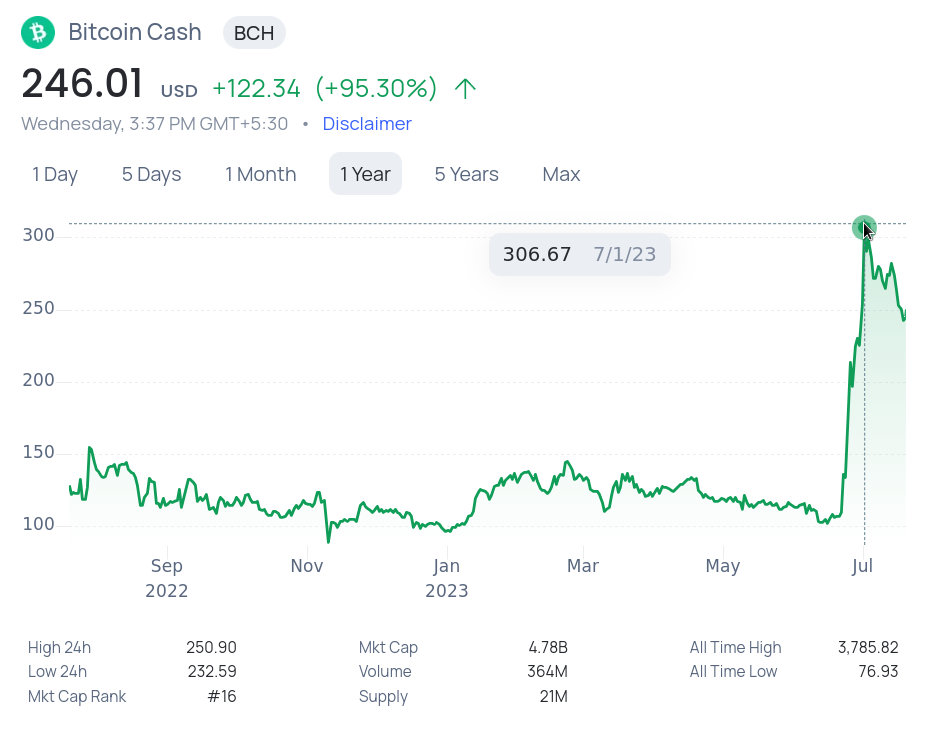Click the 364M volume value

(547, 671)
